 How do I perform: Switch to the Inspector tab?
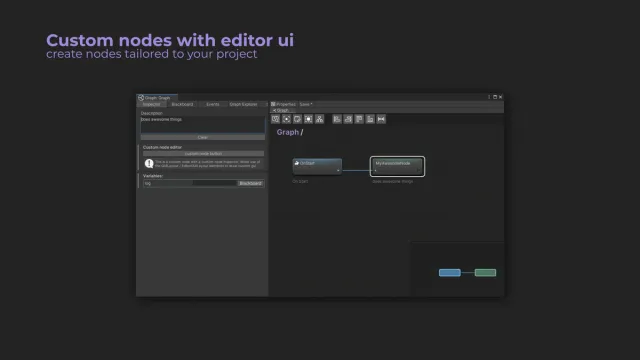pos(151,104)
